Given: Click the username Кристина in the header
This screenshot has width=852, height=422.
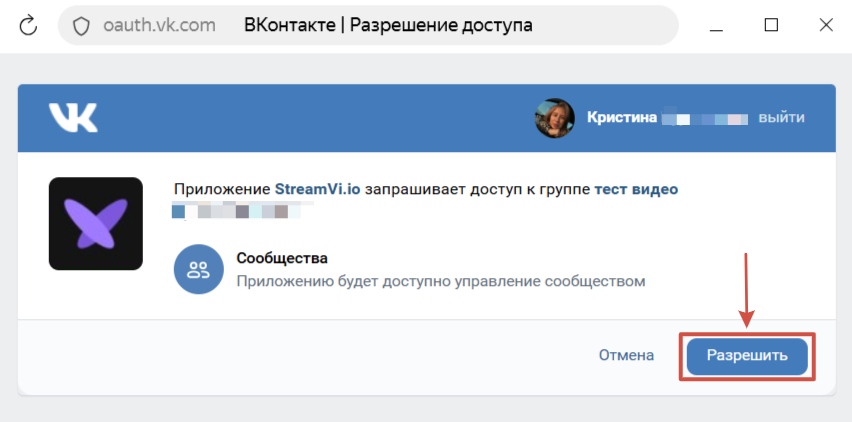Looking at the screenshot, I should click(x=622, y=117).
